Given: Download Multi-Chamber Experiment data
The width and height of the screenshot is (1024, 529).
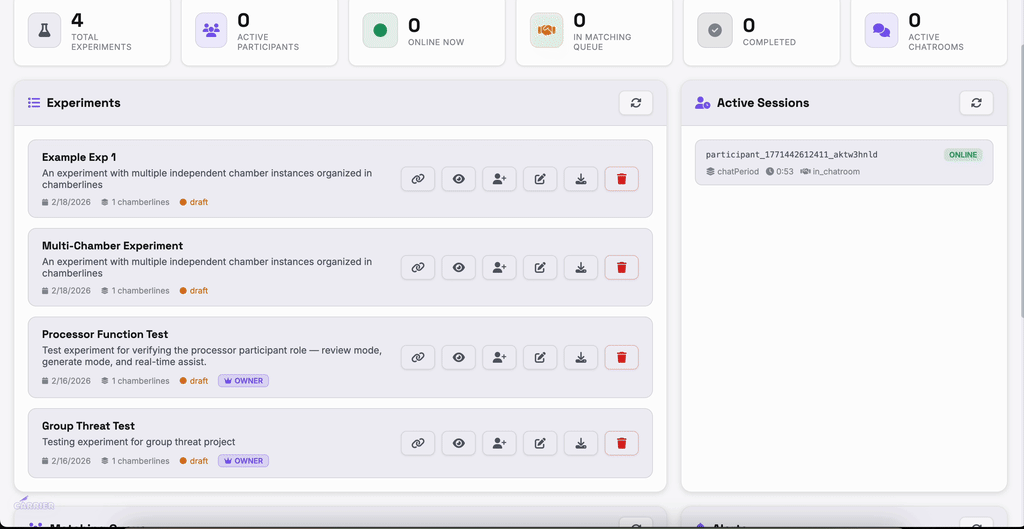Looking at the screenshot, I should (x=581, y=267).
